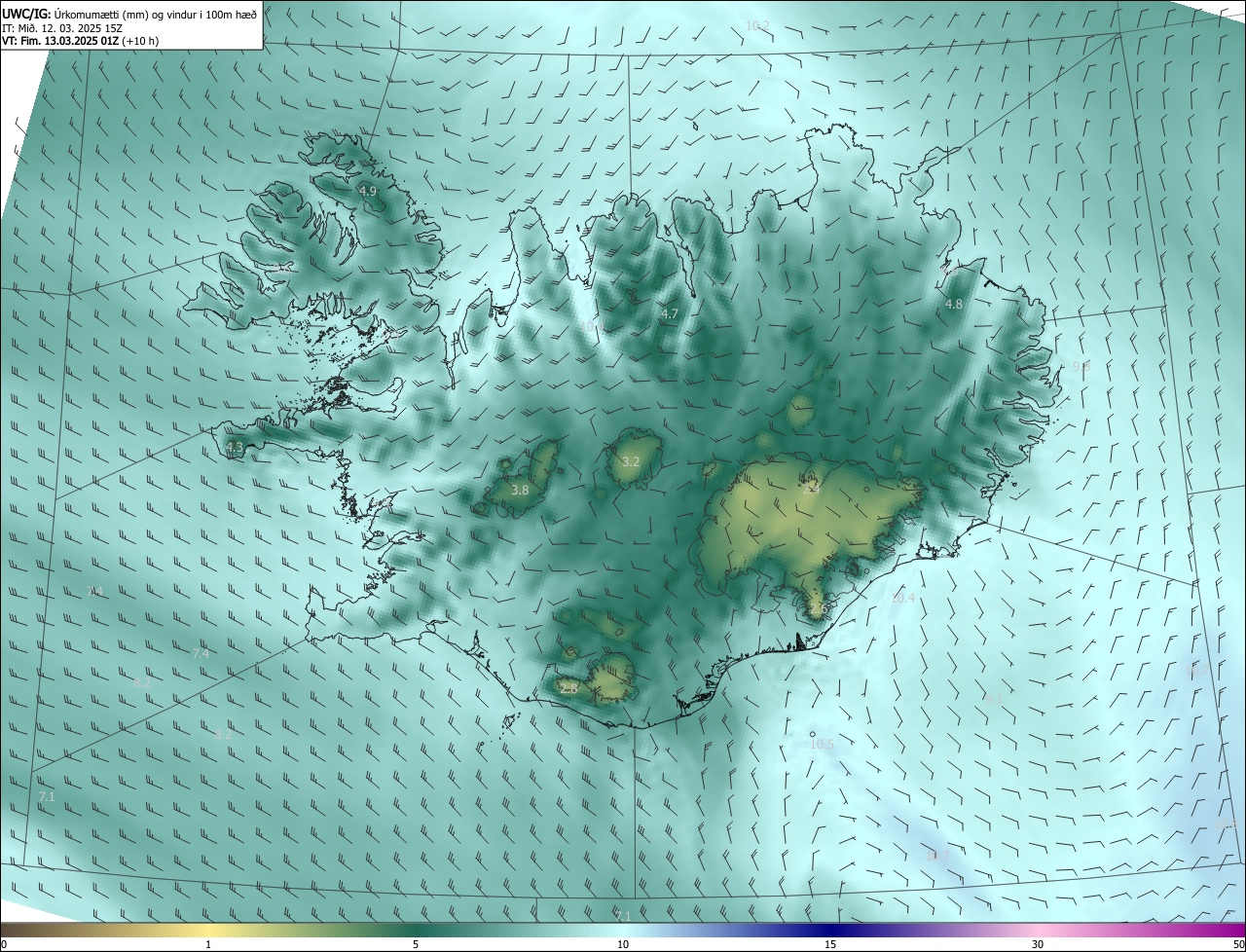Image resolution: width=1246 pixels, height=952 pixels.
Task: Click the 10.5 value label on the map
Action: pyautogui.click(x=823, y=744)
